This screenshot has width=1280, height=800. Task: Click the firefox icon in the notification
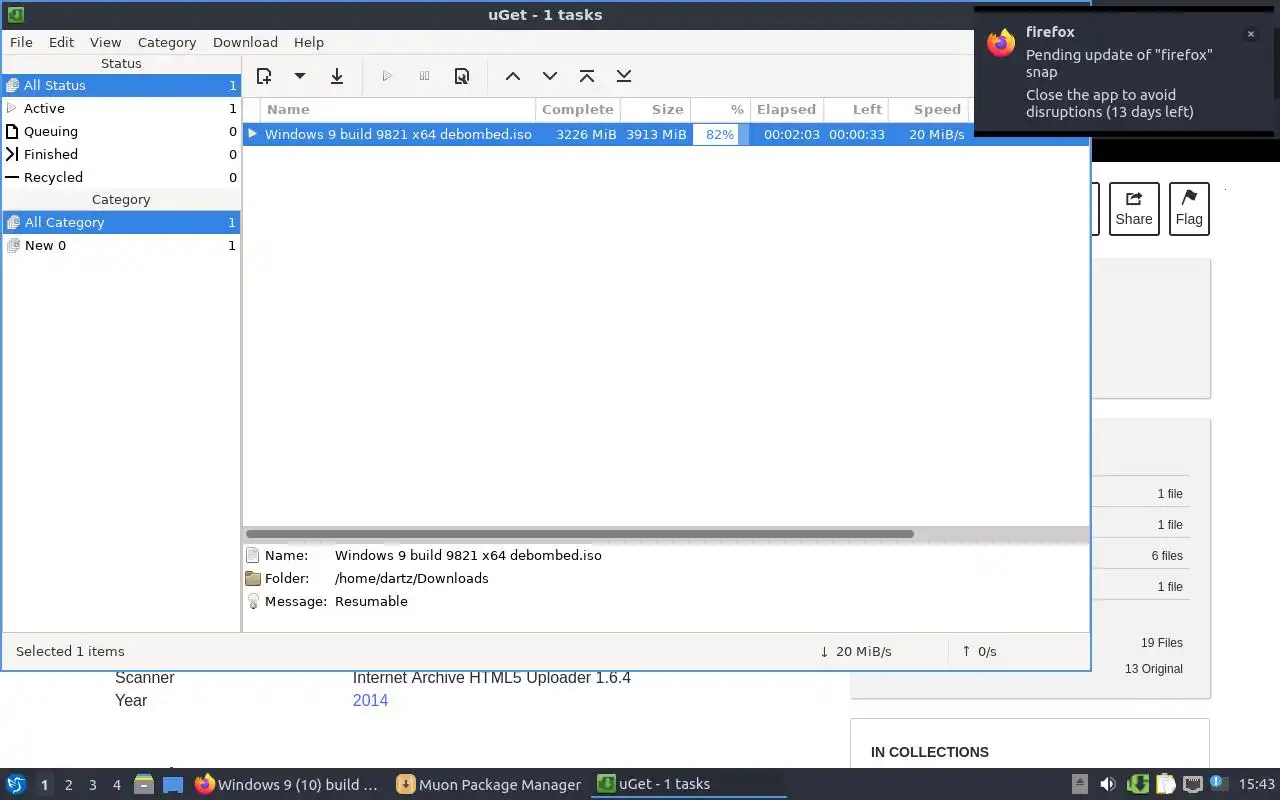(x=1001, y=43)
